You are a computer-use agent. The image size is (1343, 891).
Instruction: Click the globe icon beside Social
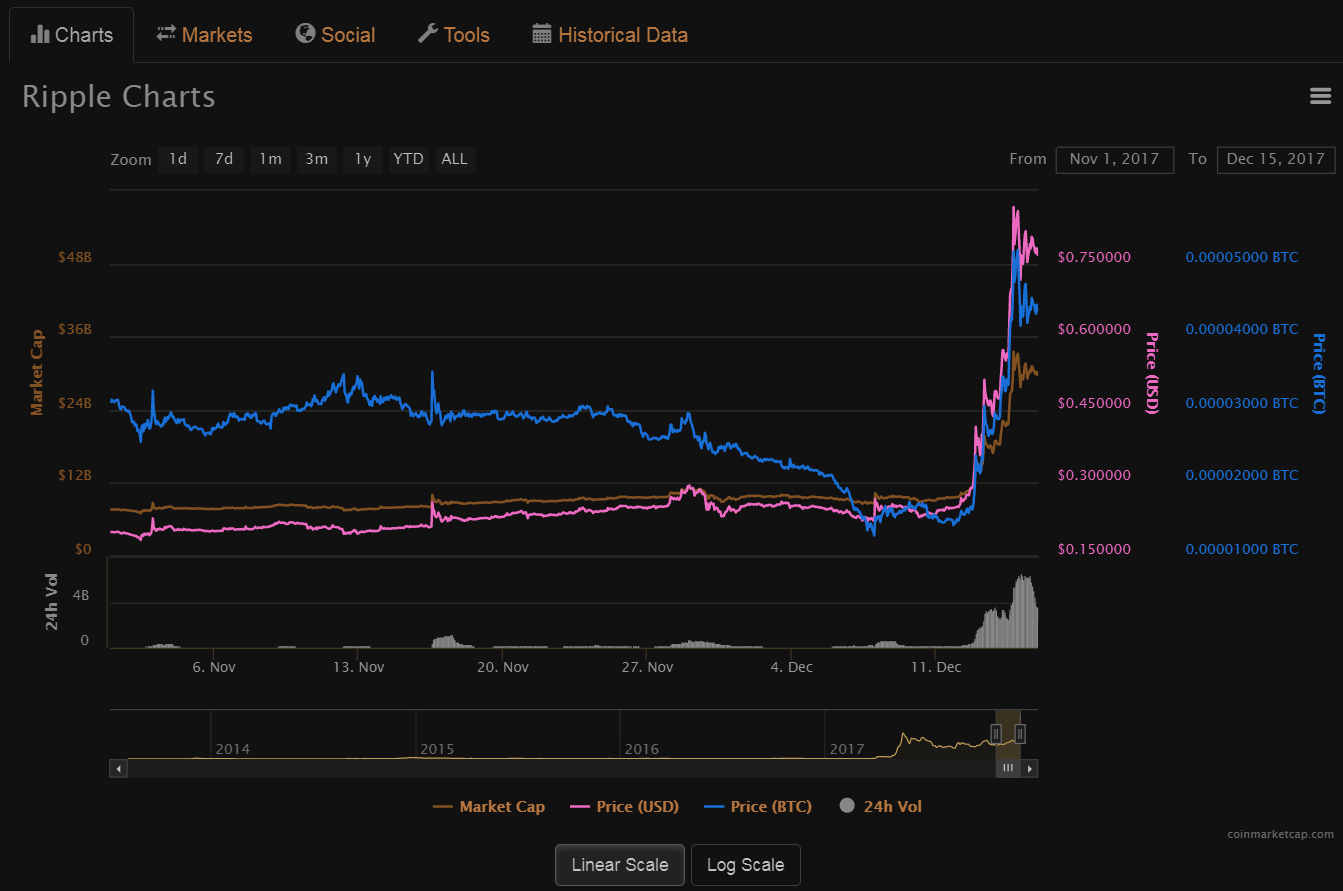(305, 34)
